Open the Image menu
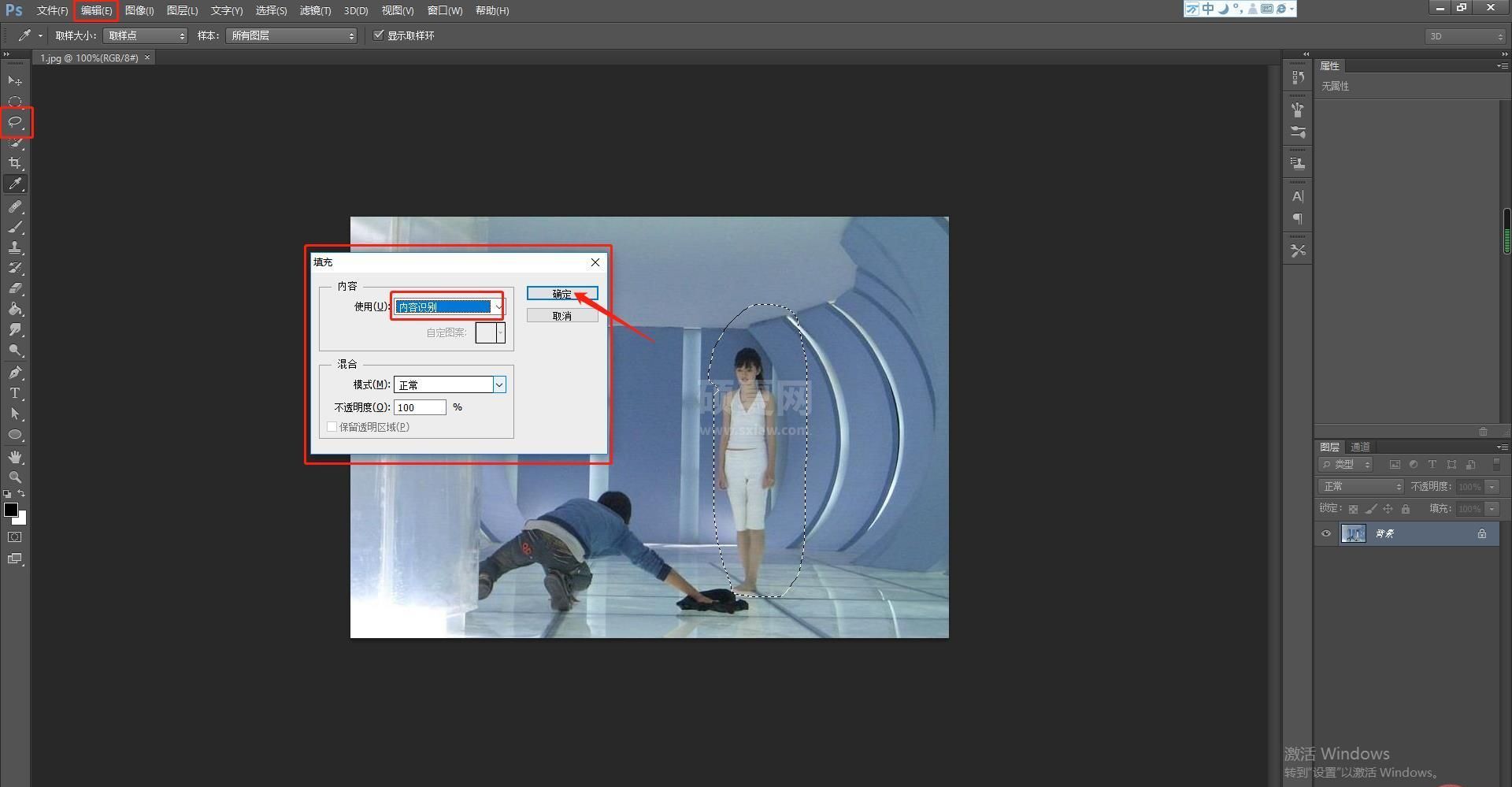1512x787 pixels. tap(139, 10)
